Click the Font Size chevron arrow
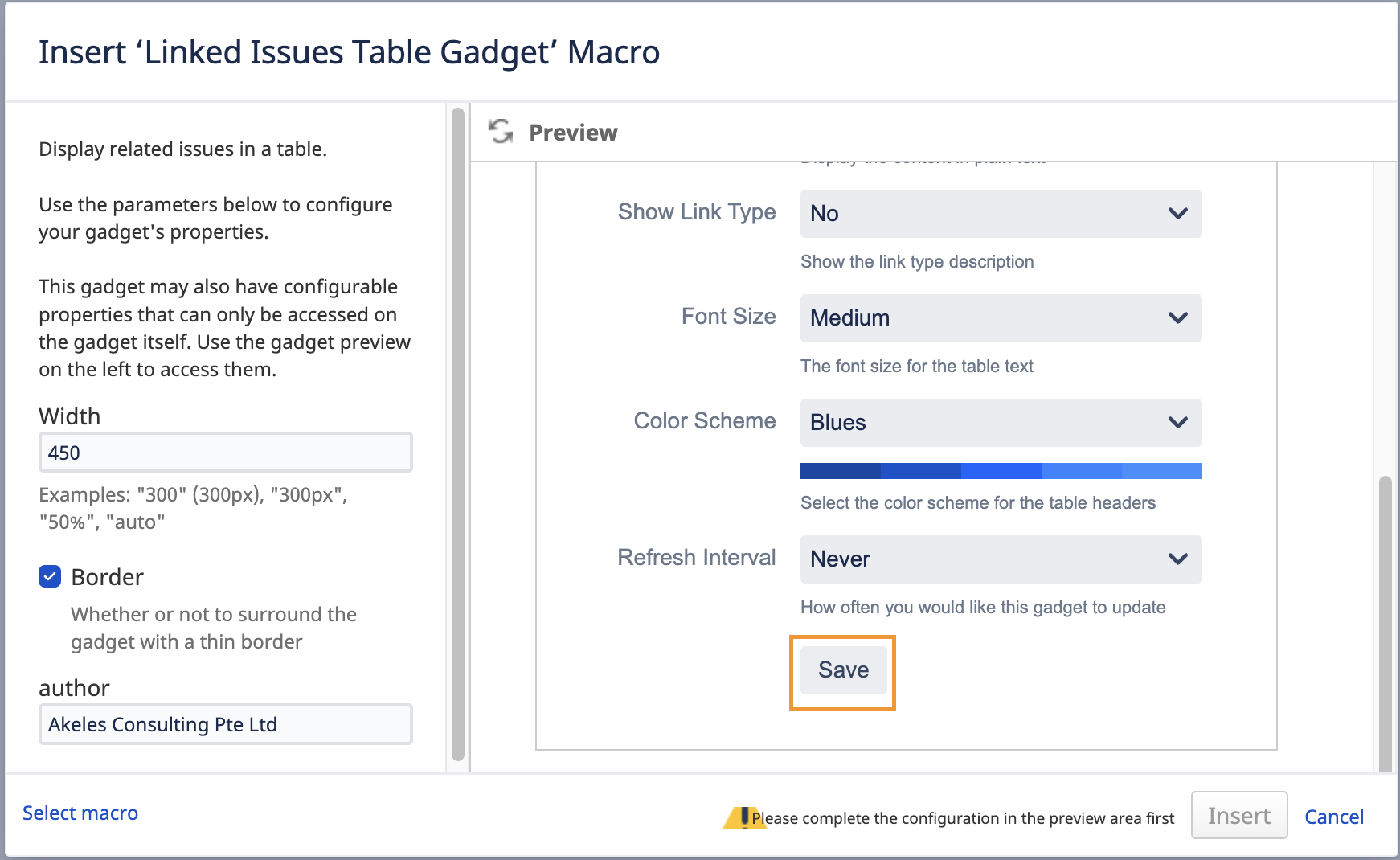1400x860 pixels. [x=1177, y=318]
